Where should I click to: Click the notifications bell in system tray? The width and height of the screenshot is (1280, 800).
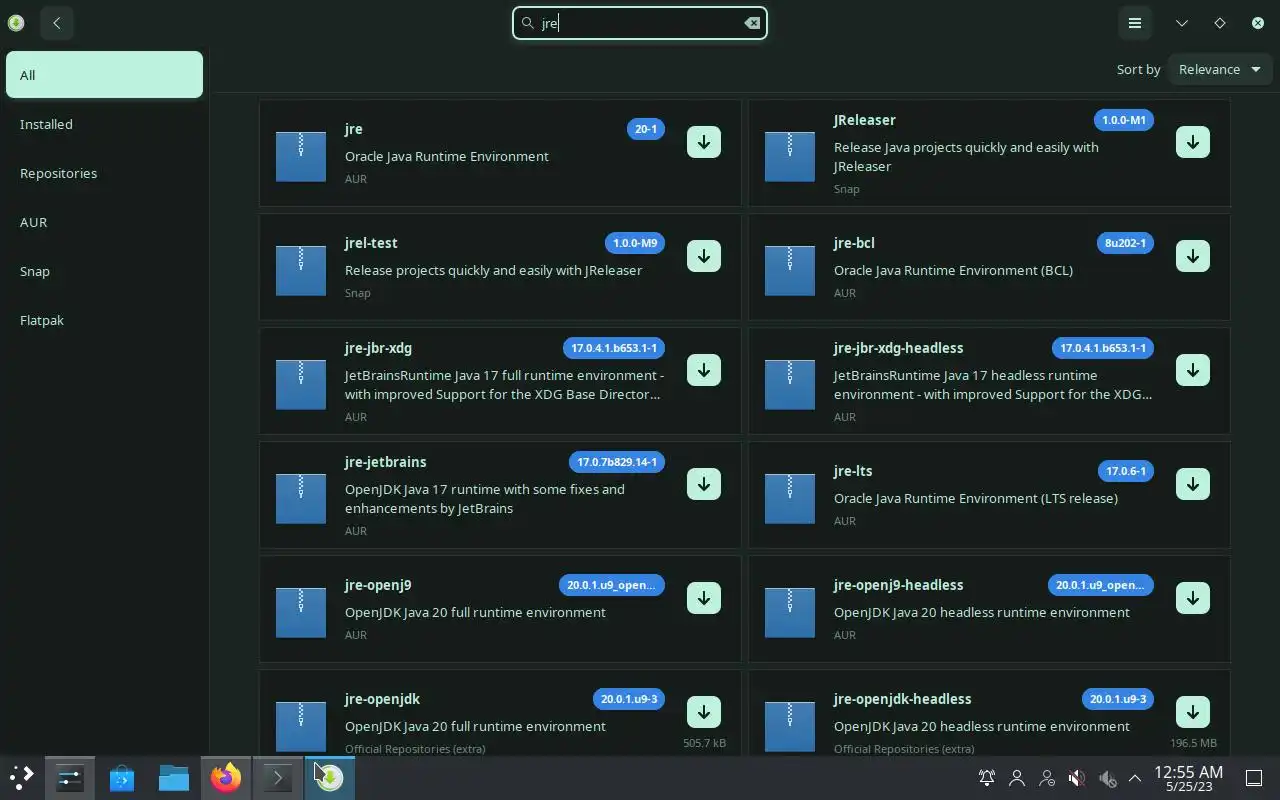987,777
